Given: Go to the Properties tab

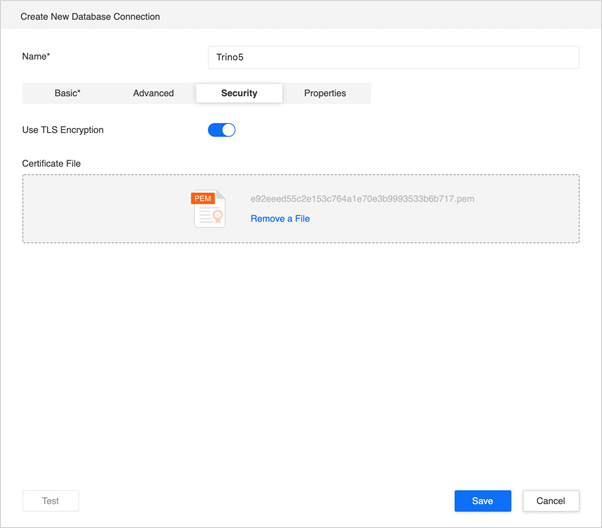Looking at the screenshot, I should (x=325, y=93).
